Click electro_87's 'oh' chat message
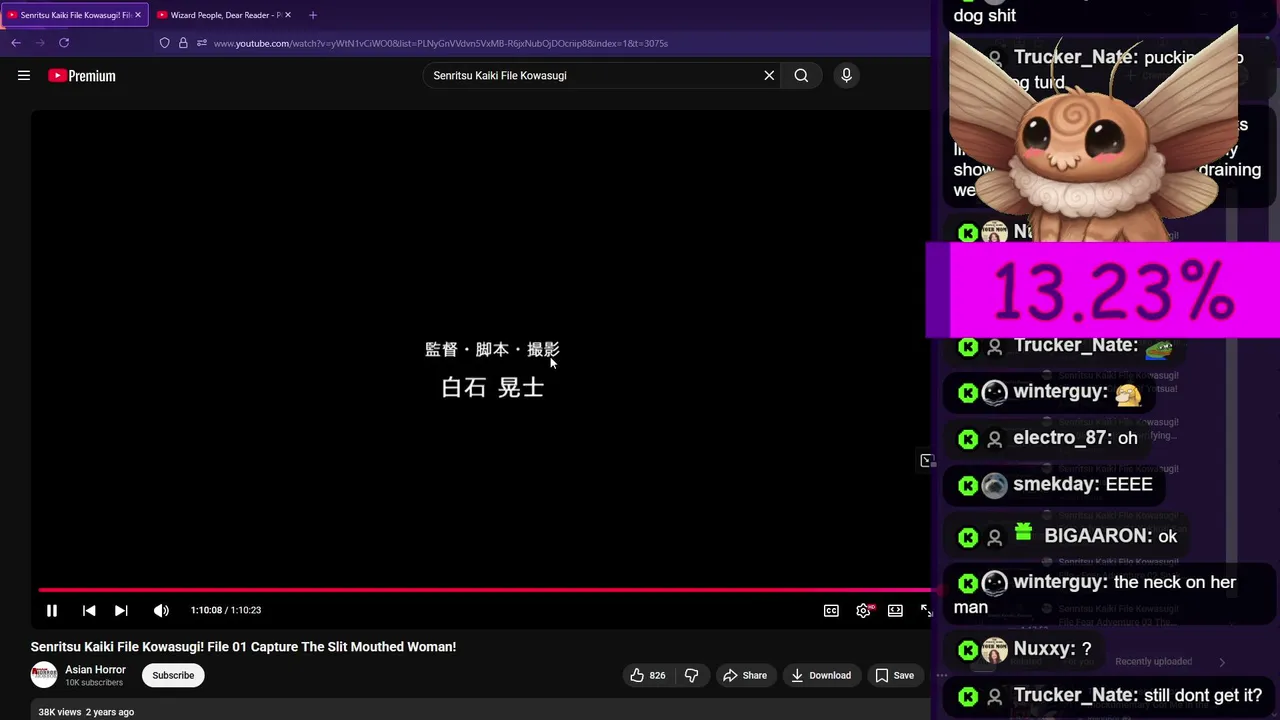Screen dimensions: 1280x720 click(x=1047, y=438)
